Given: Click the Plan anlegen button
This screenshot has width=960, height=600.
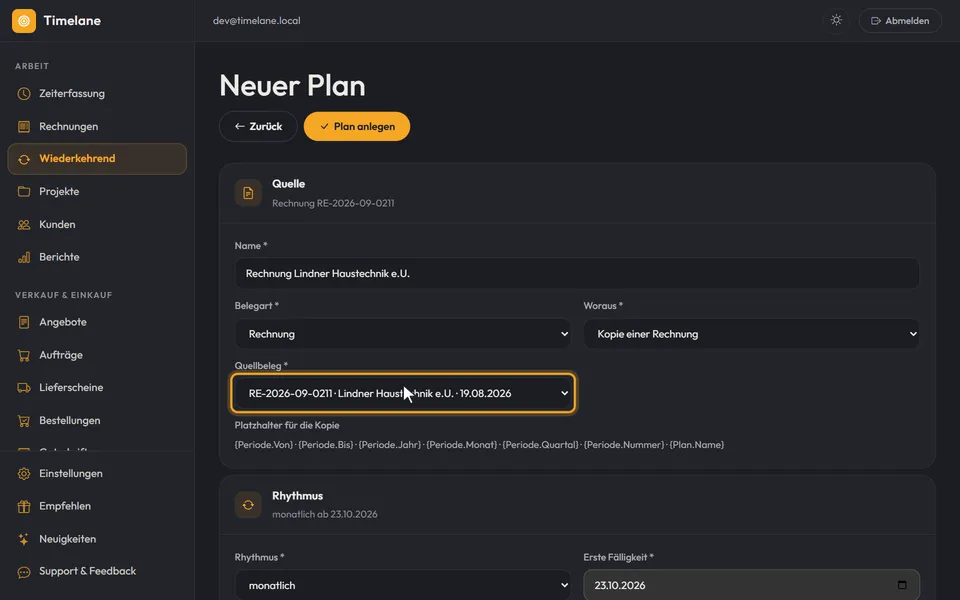Looking at the screenshot, I should point(357,127).
